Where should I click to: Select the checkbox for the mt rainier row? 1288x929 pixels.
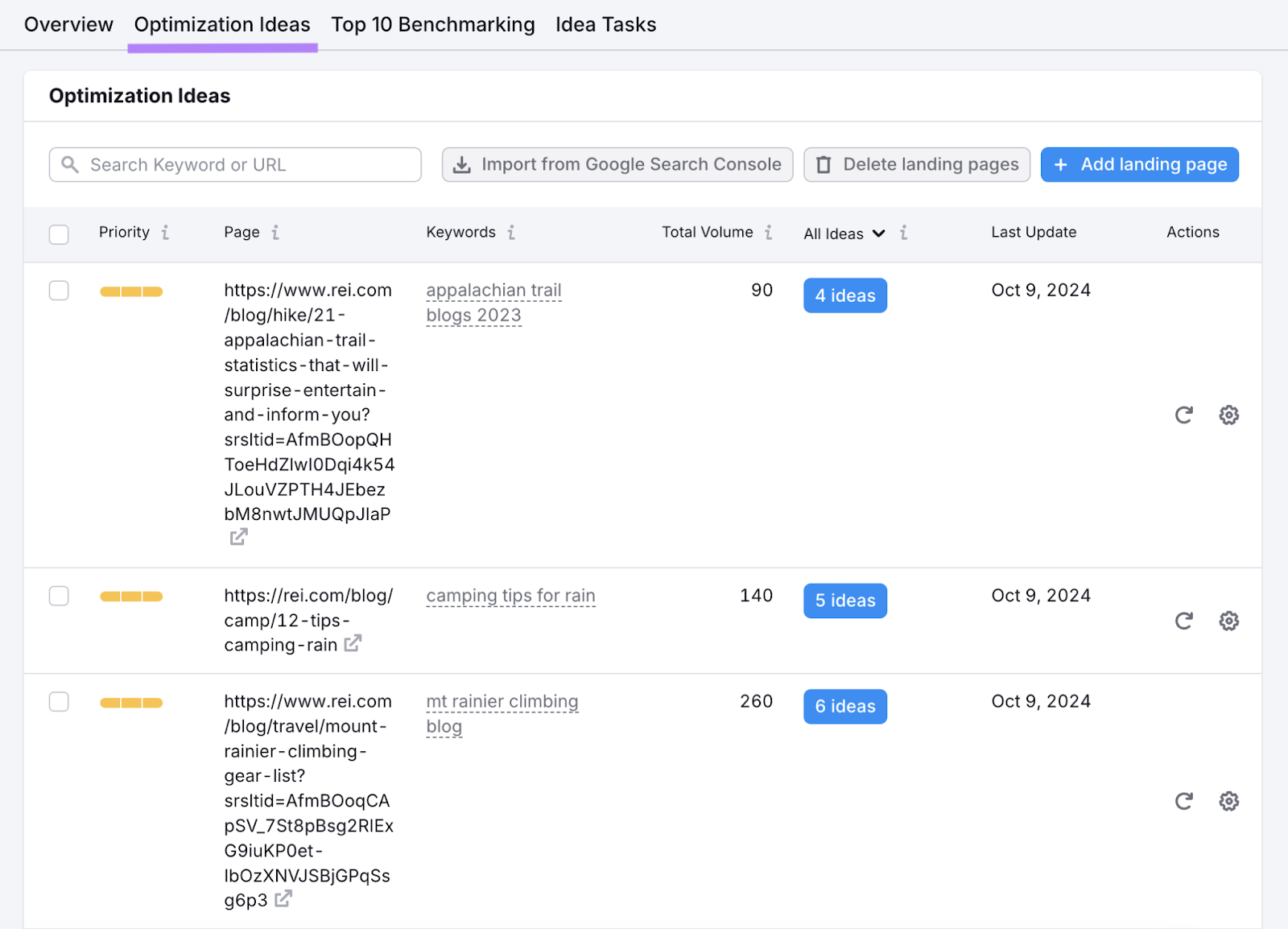[x=59, y=701]
